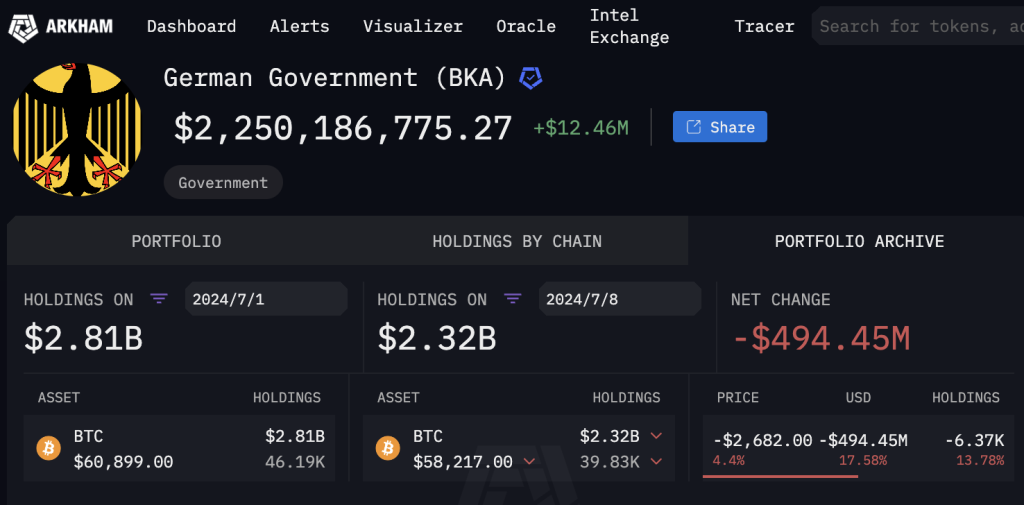This screenshot has height=505, width=1024.
Task: Click the BTC coin icon priced at $58,217.00
Action: point(388,448)
